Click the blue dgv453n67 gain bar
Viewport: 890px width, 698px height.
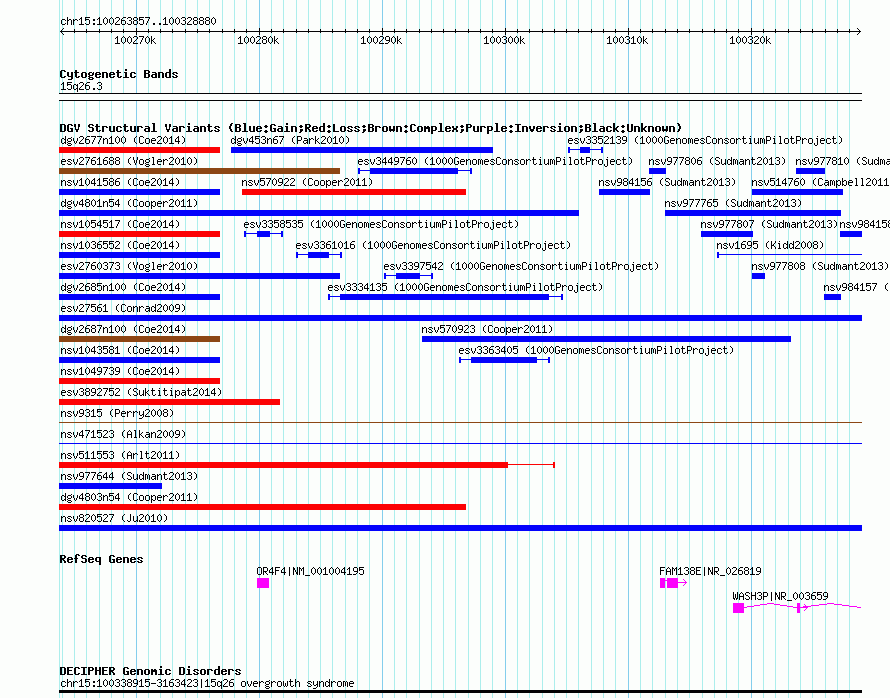[362, 150]
